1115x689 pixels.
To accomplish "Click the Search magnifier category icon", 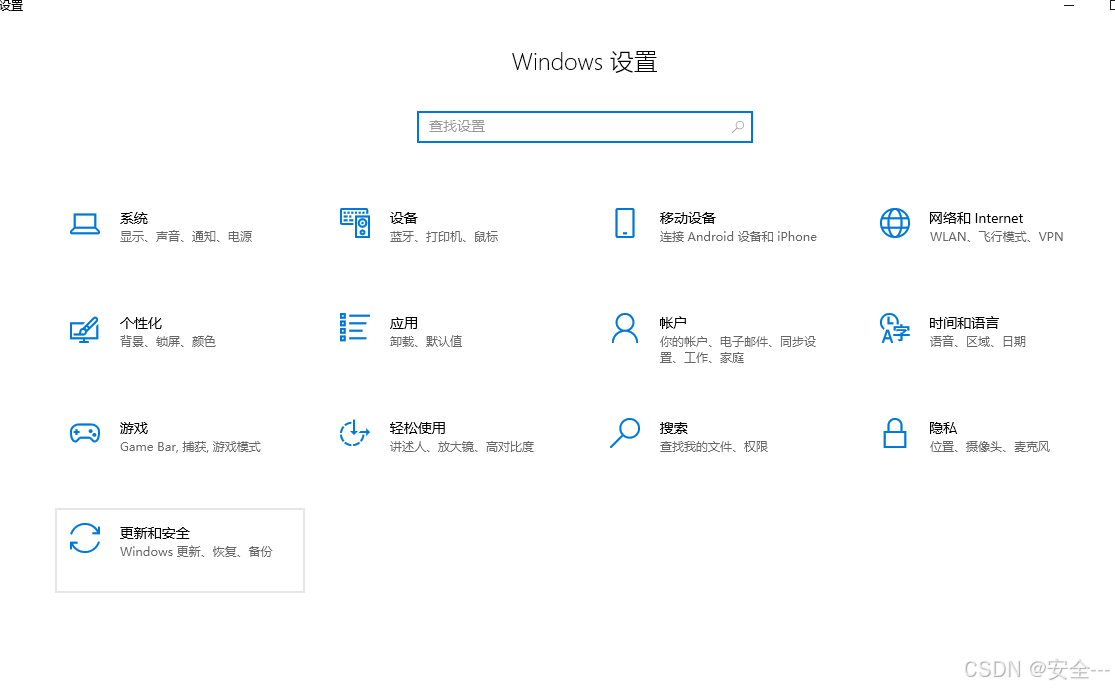I will 625,433.
